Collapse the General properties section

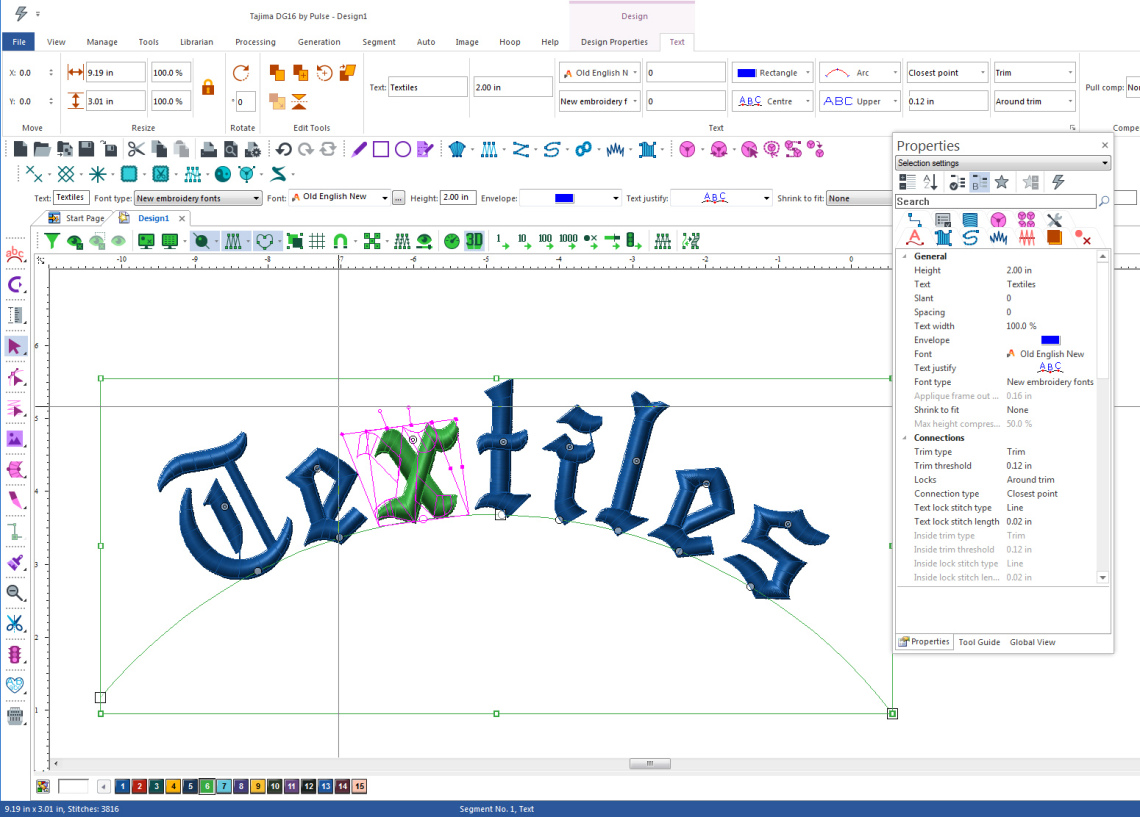pos(906,257)
